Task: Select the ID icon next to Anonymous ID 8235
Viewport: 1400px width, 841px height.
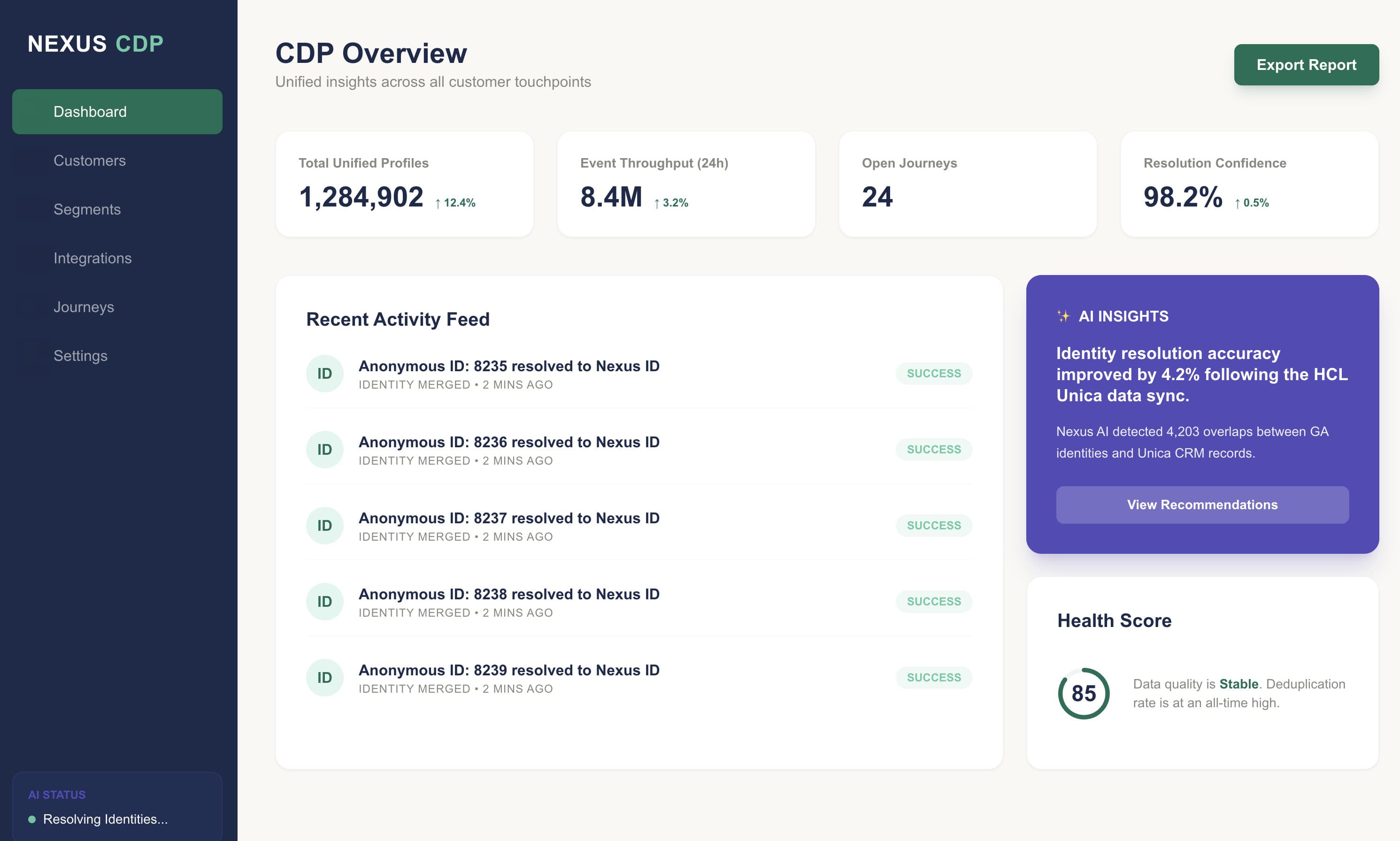Action: 325,374
